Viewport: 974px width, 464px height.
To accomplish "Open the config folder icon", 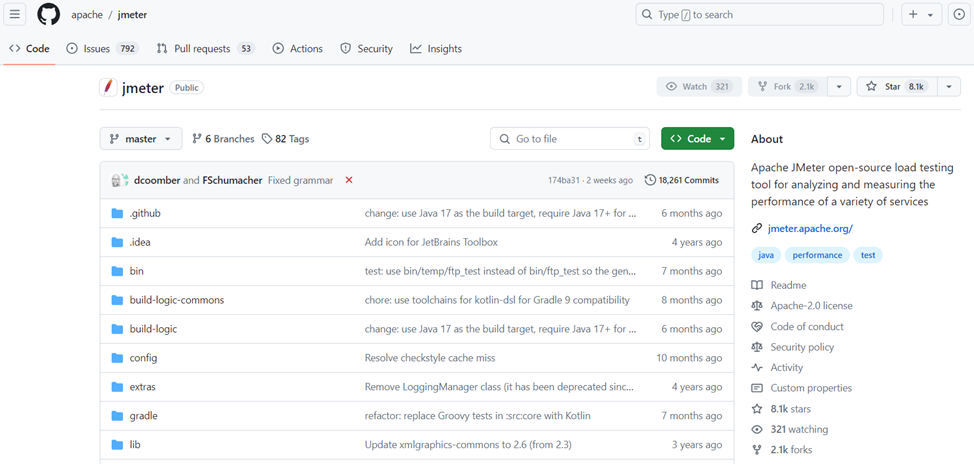I will click(117, 358).
